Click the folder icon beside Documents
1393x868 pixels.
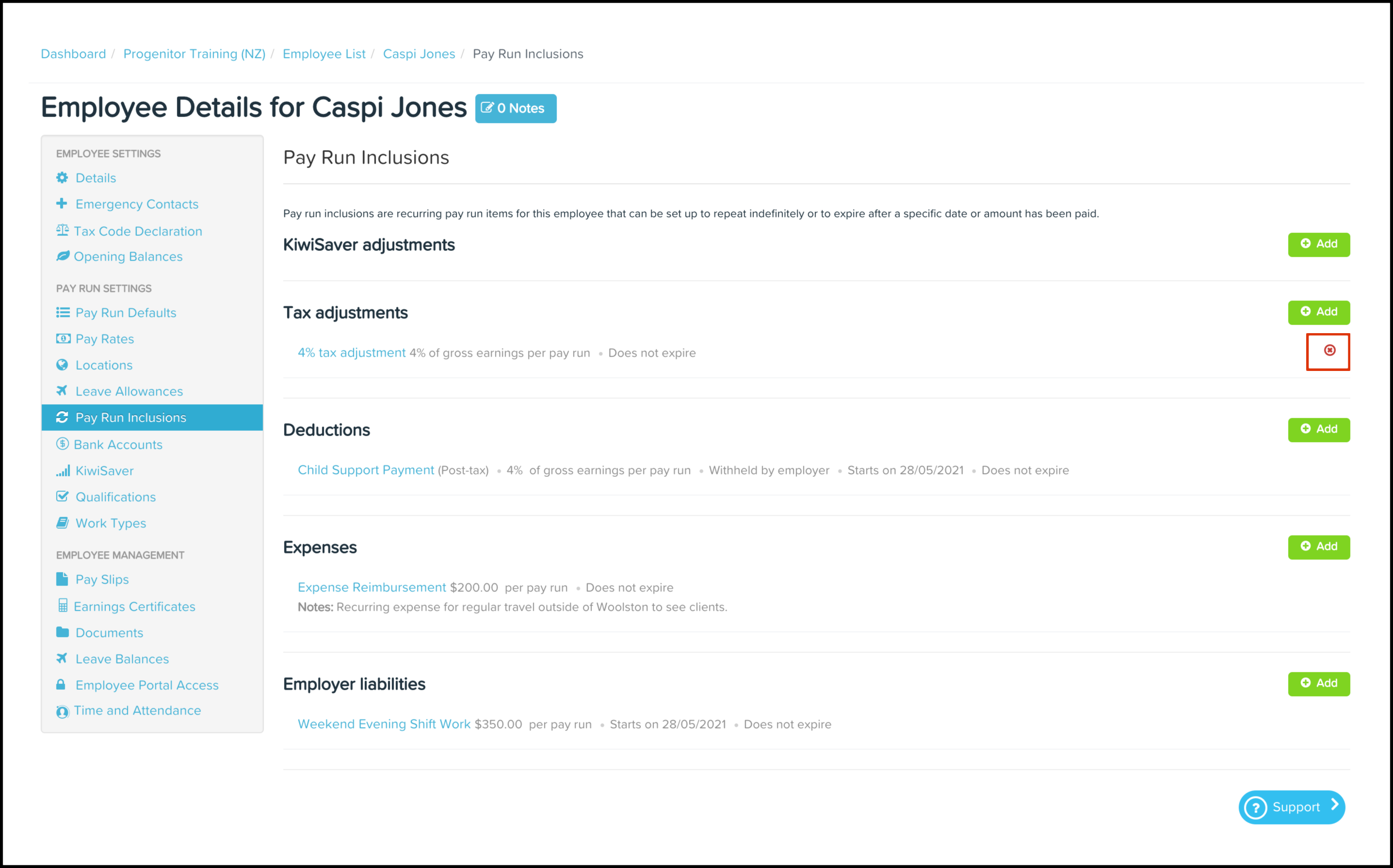(x=62, y=632)
